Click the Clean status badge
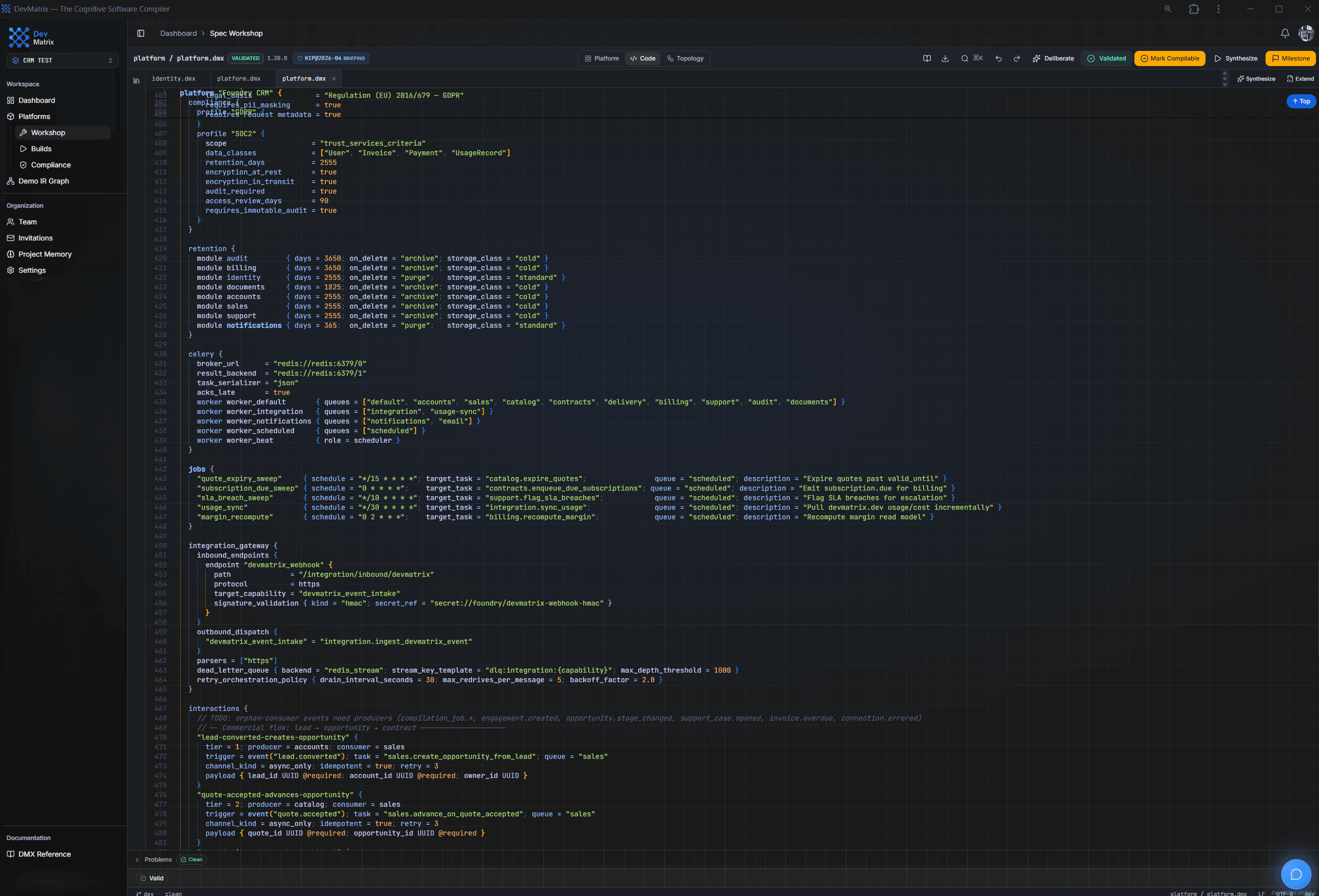The image size is (1319, 896). pyautogui.click(x=192, y=859)
